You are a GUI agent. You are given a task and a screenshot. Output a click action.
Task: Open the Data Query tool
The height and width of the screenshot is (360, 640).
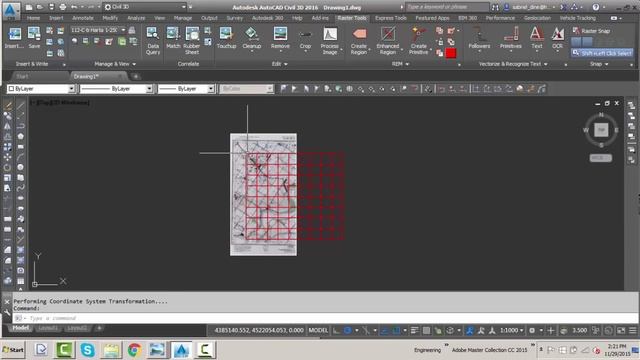point(153,40)
